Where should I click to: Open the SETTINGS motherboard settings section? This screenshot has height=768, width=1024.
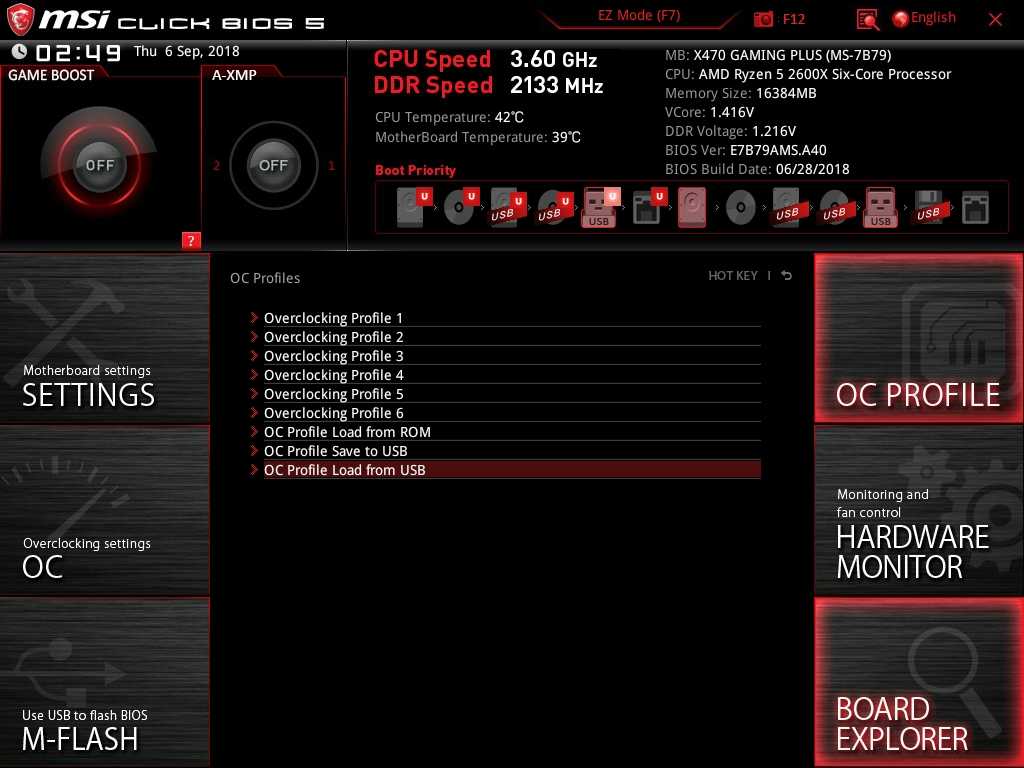pos(105,338)
